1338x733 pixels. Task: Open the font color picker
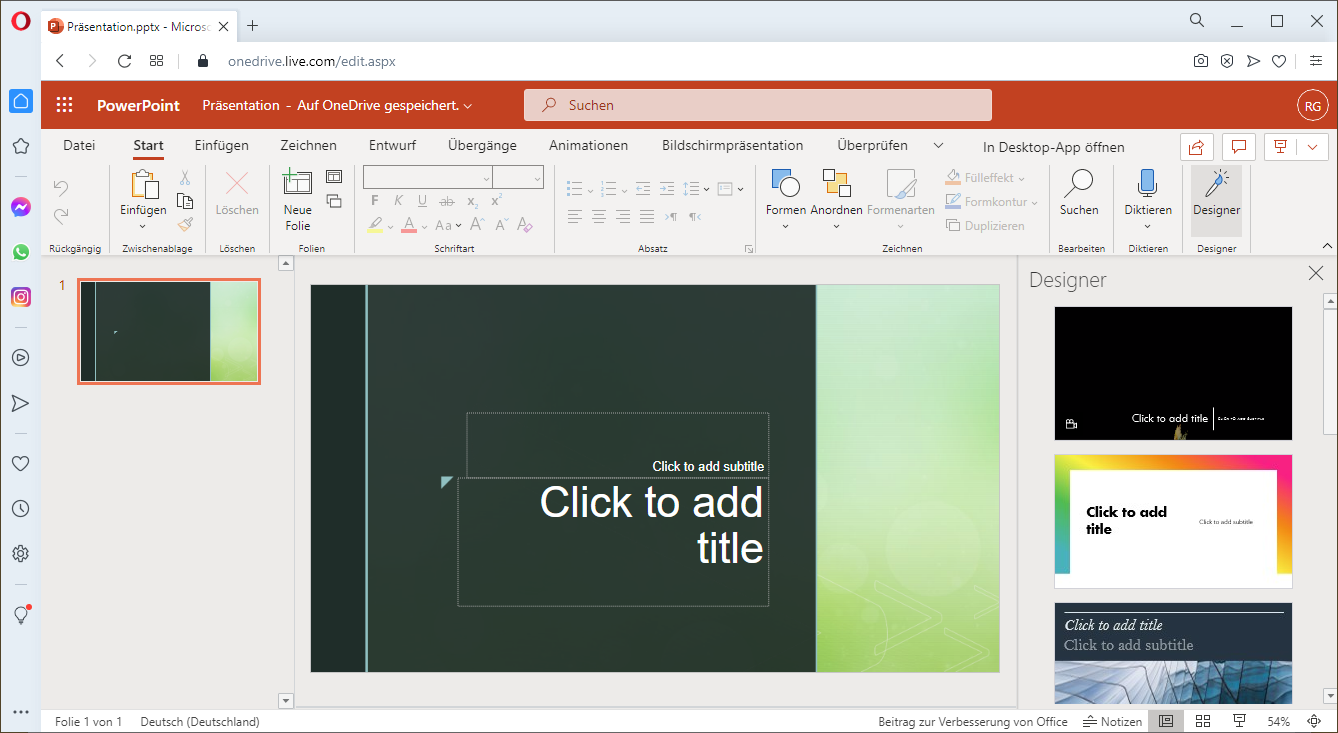[425, 226]
